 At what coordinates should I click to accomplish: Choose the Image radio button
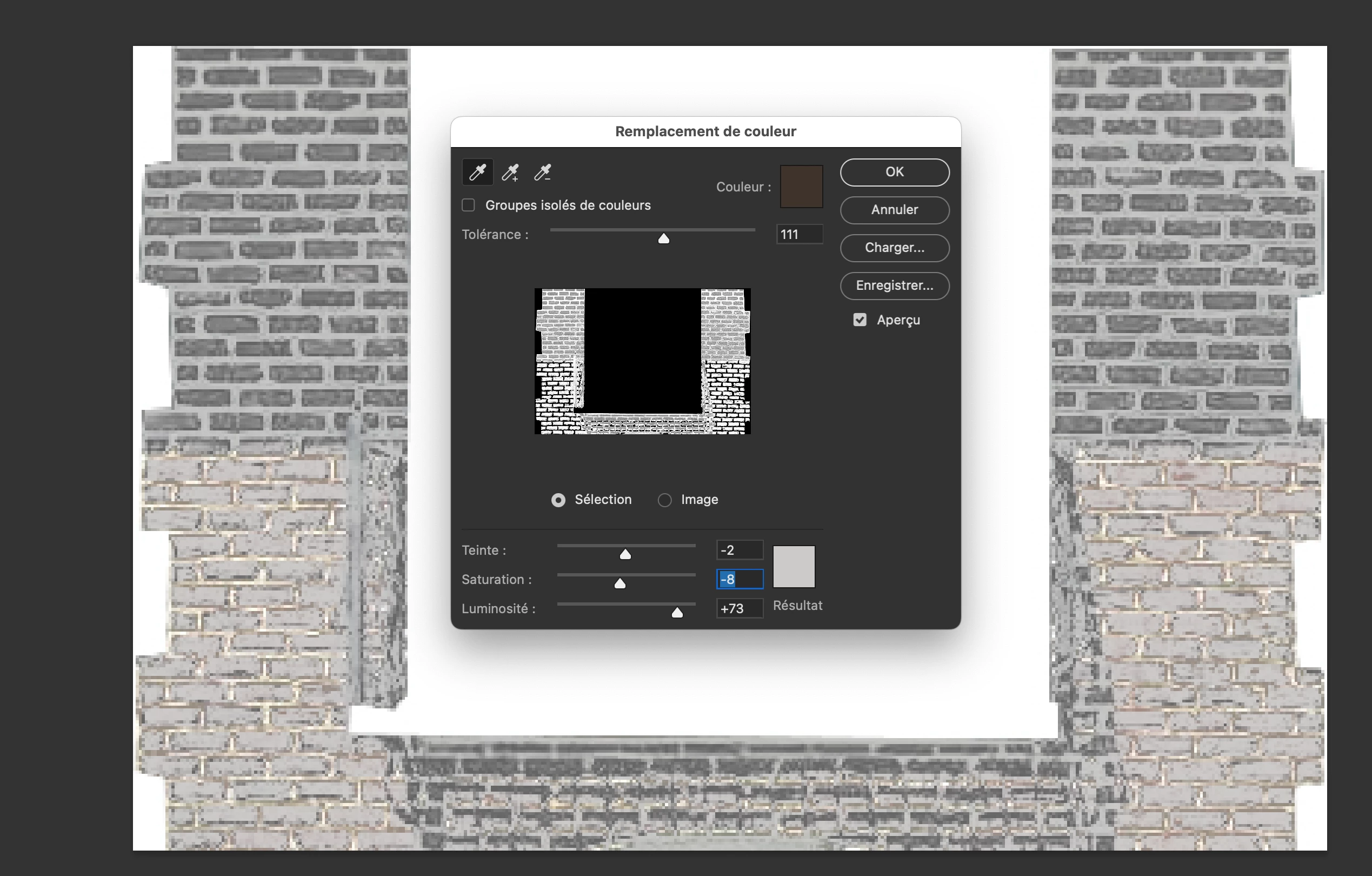pos(664,500)
